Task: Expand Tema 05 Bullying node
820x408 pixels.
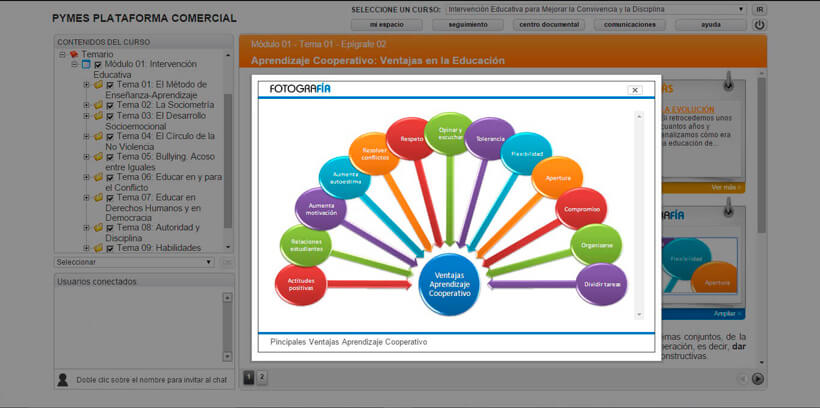Action: pos(86,156)
